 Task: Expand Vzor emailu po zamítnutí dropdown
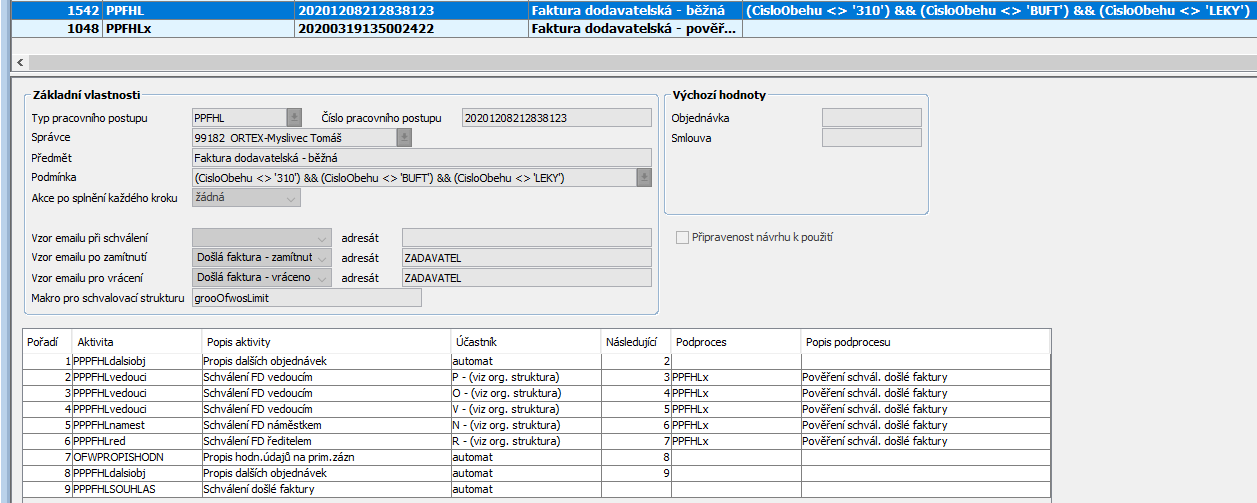[x=322, y=258]
